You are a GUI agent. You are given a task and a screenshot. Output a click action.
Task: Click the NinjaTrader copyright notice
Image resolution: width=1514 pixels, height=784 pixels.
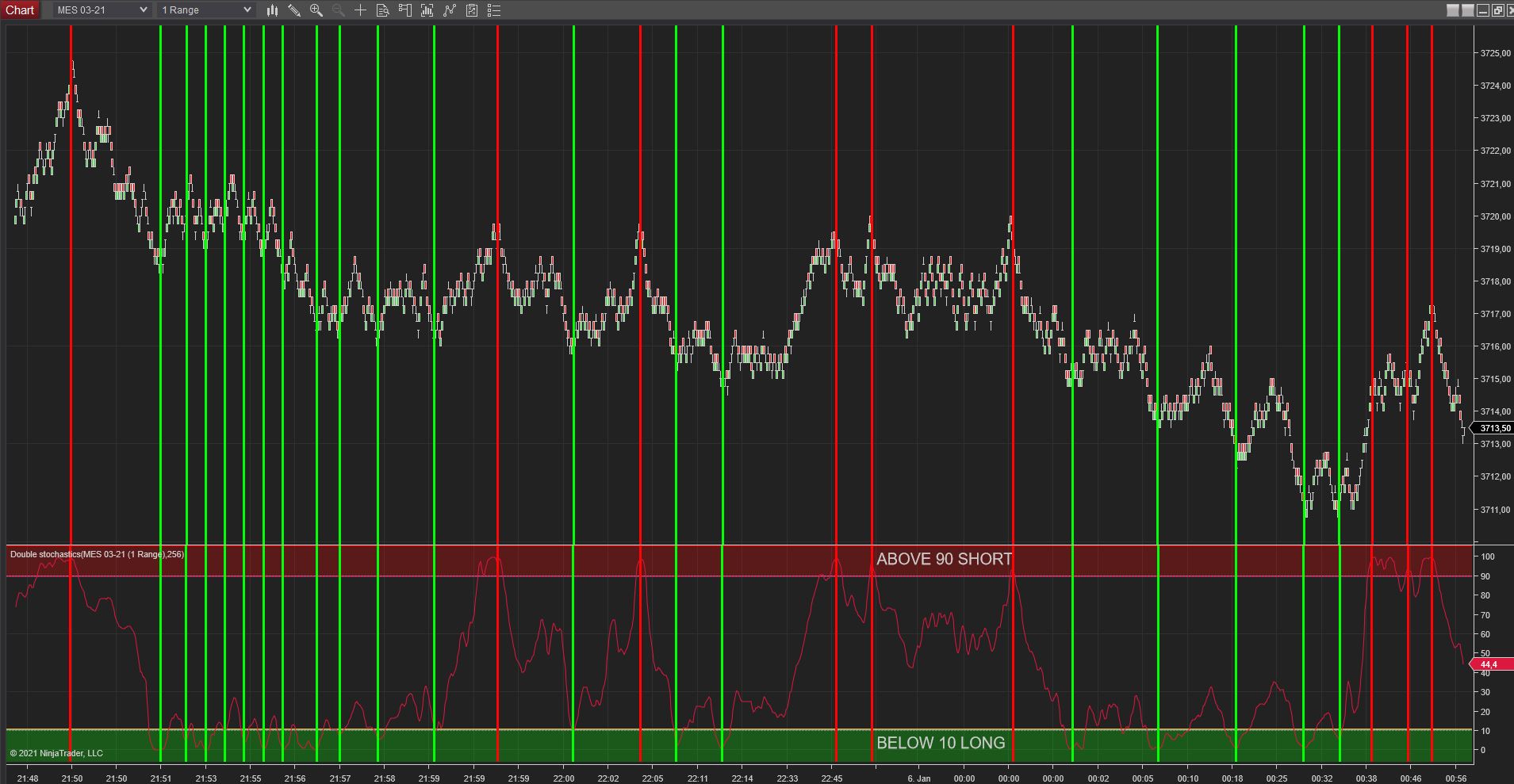click(x=56, y=753)
